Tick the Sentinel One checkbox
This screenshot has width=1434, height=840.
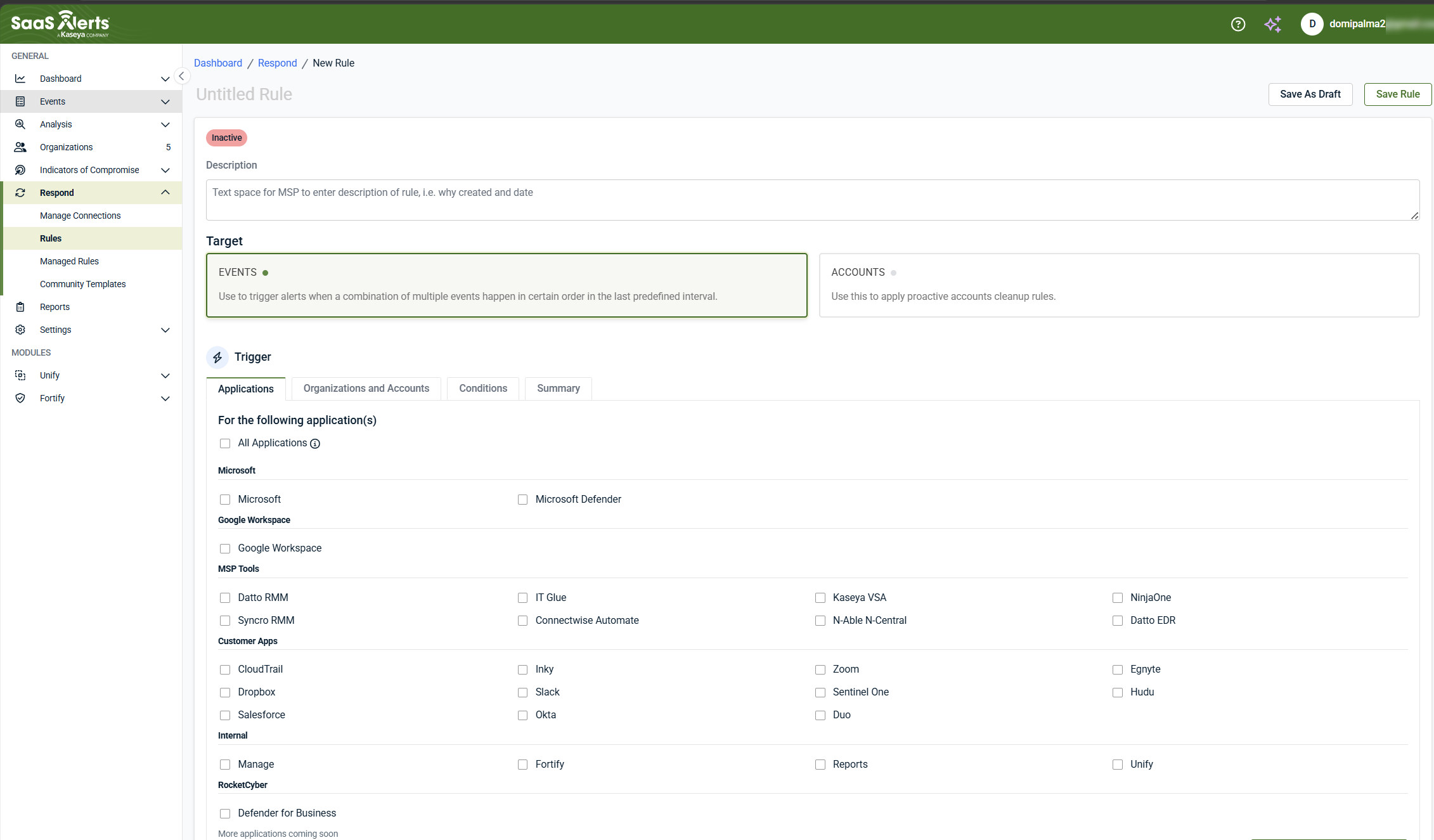tap(820, 692)
